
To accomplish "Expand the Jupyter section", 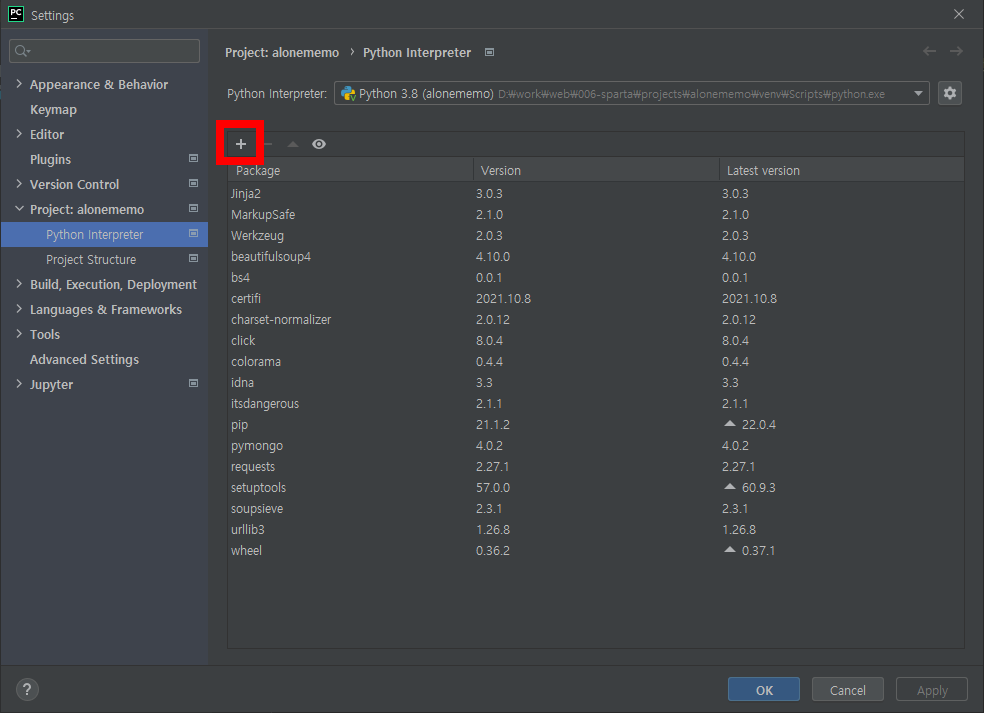I will (x=19, y=384).
